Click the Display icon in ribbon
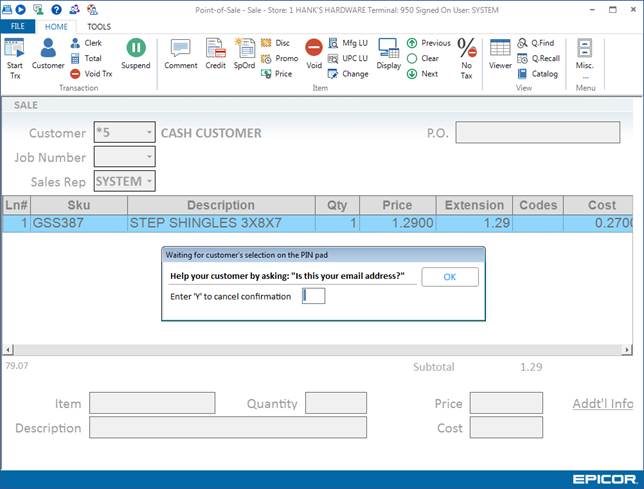This screenshot has width=644, height=489. (388, 54)
